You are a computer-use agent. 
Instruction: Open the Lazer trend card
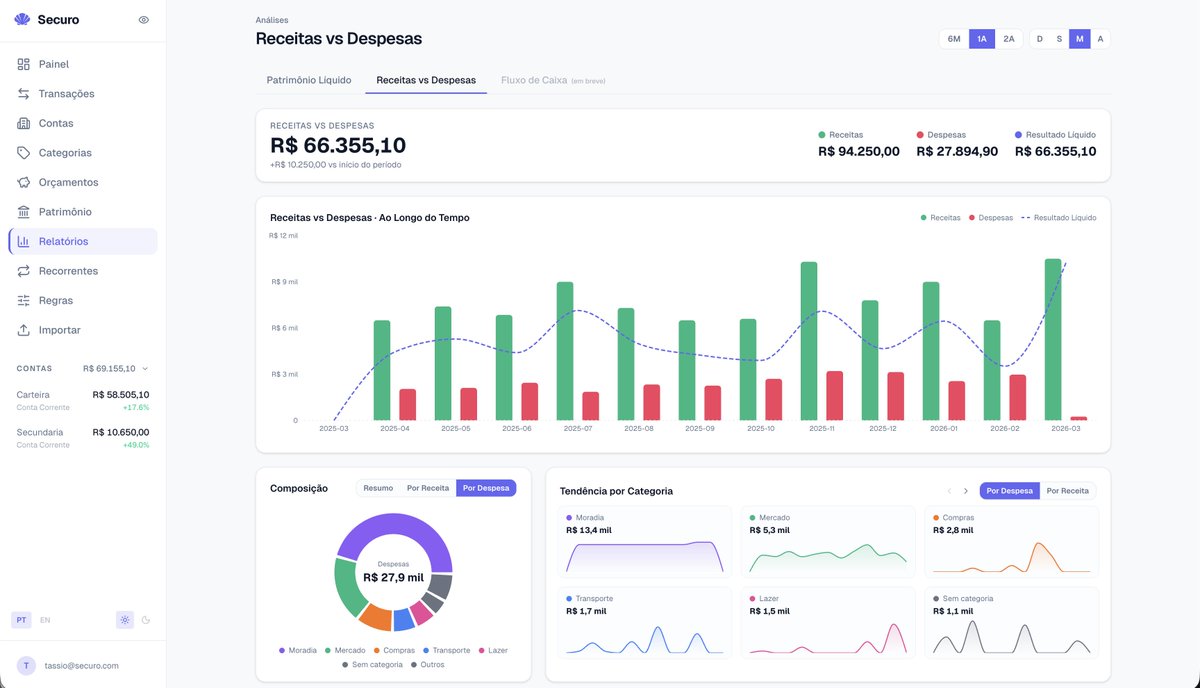point(829,623)
